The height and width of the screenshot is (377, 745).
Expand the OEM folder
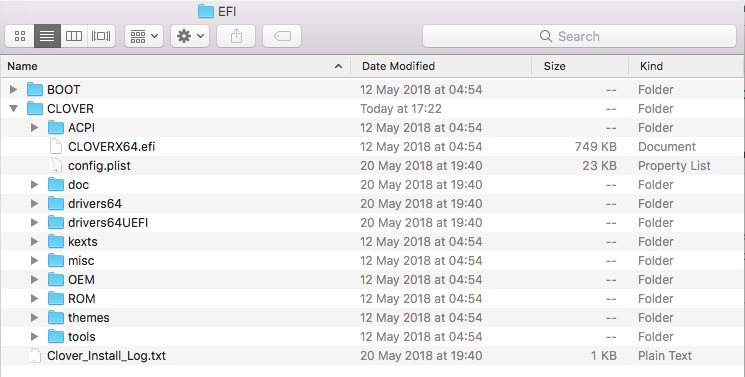point(35,280)
